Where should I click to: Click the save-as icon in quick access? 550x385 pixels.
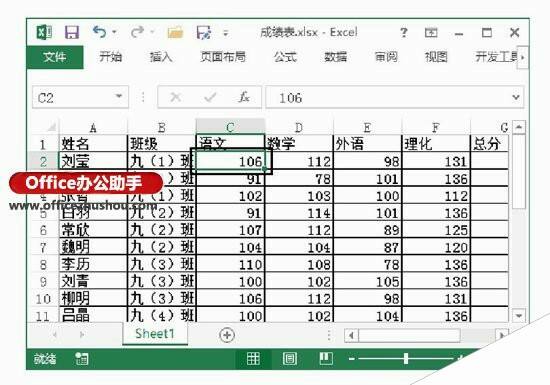[204, 33]
